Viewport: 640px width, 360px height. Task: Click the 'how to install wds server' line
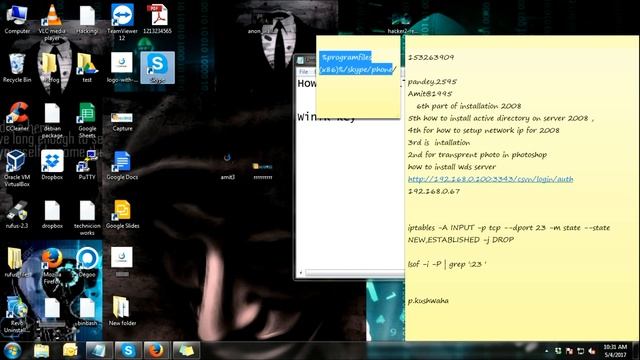point(452,167)
